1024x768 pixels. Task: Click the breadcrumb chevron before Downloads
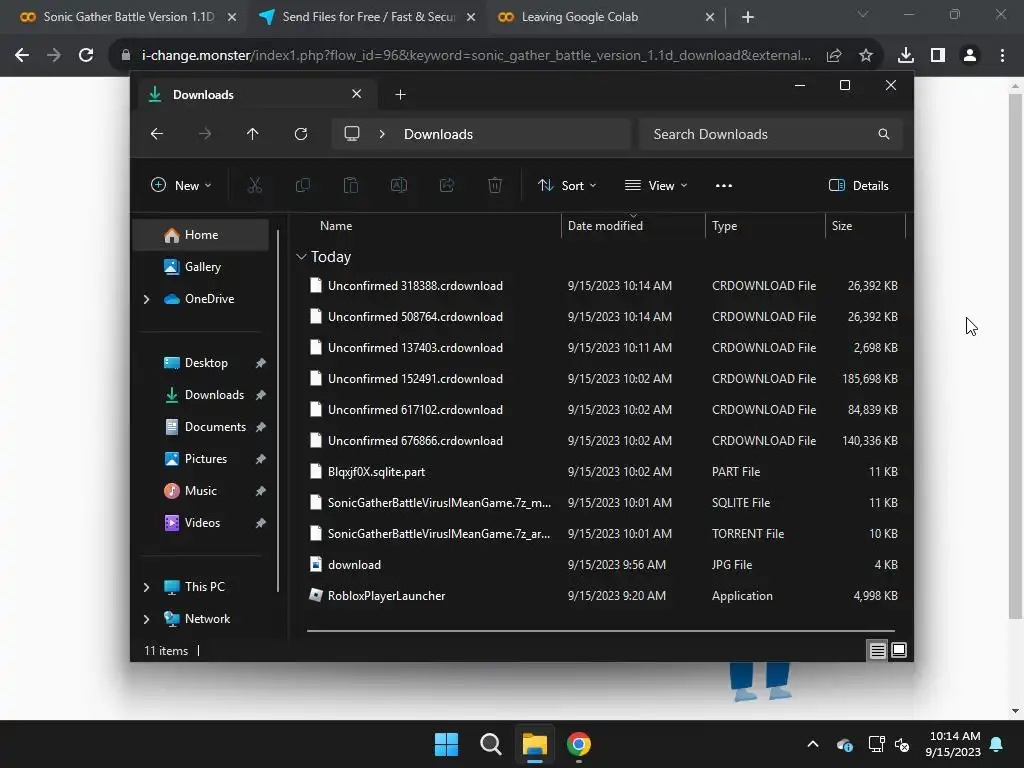382,134
